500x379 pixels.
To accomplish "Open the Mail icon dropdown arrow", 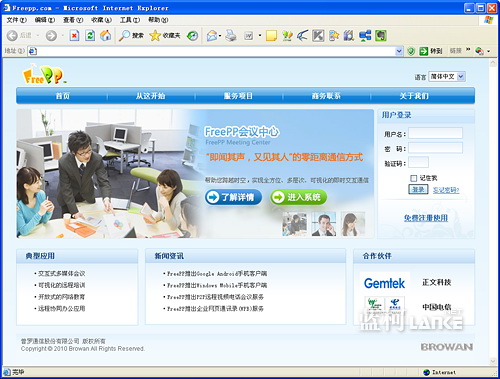I will point(220,36).
